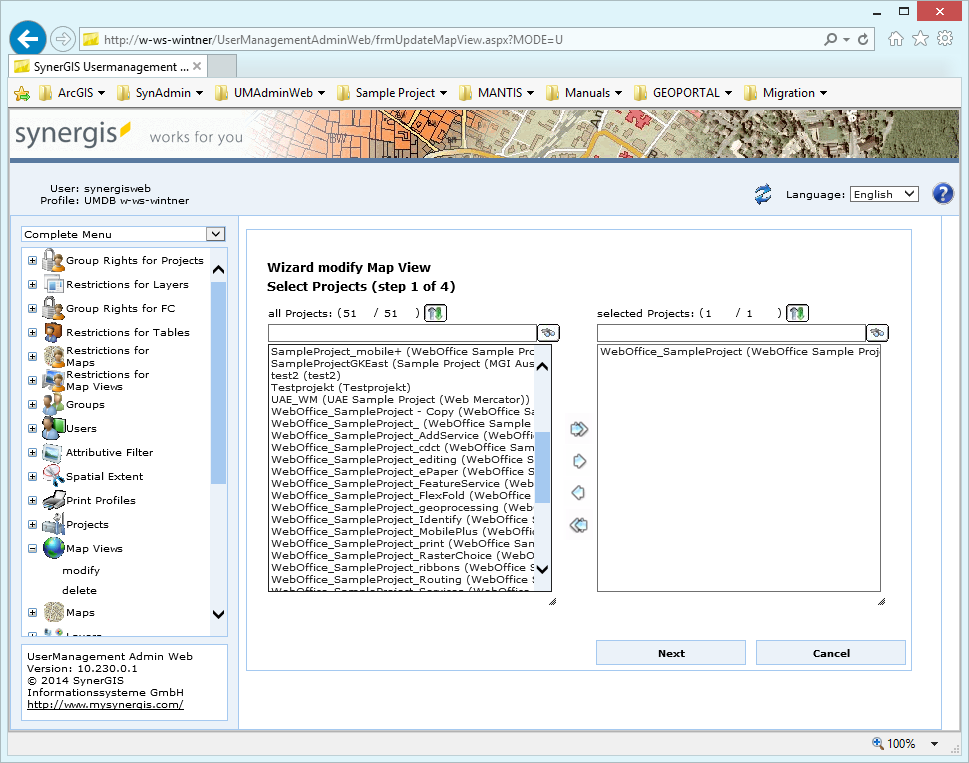Select WebOffice_SampleProject in the selected Projects list

(715, 352)
